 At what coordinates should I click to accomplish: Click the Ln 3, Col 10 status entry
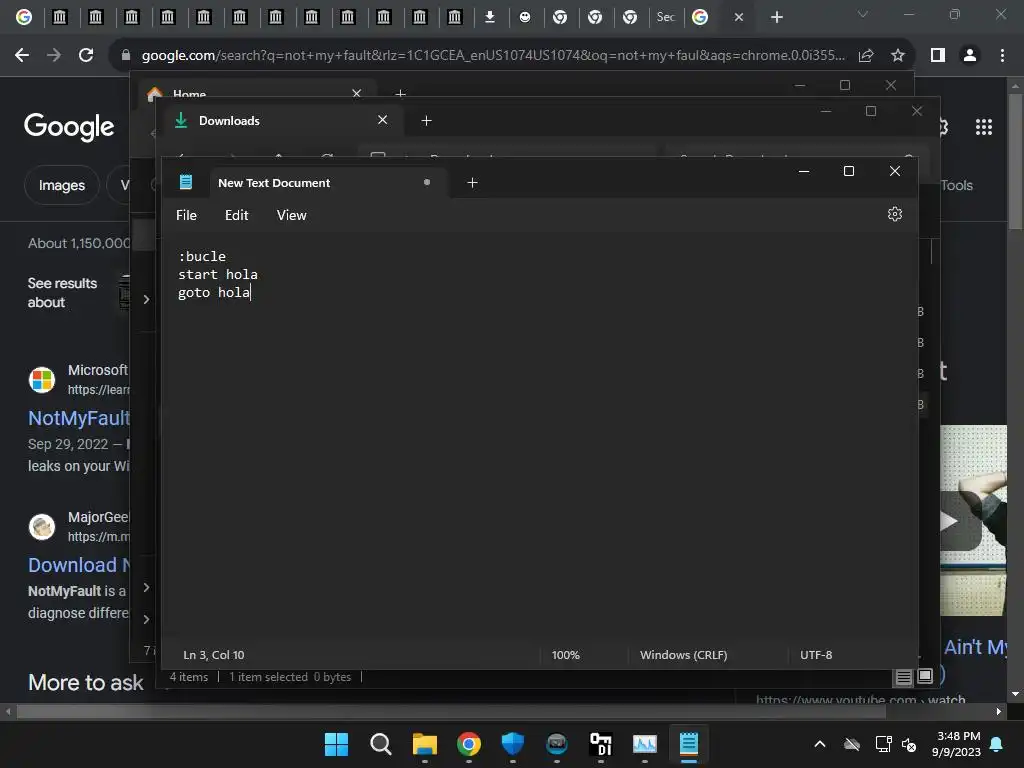point(214,655)
